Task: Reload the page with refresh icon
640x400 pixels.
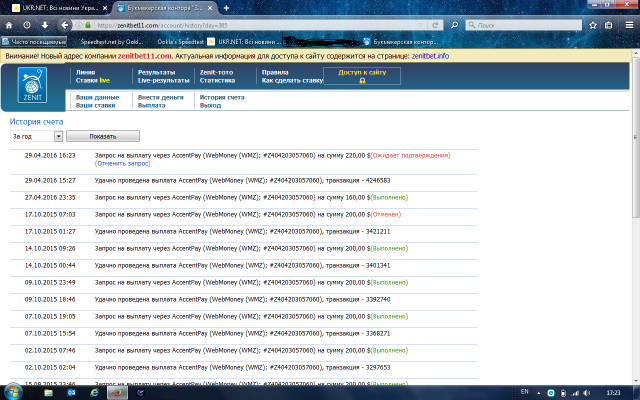Action: (x=435, y=25)
